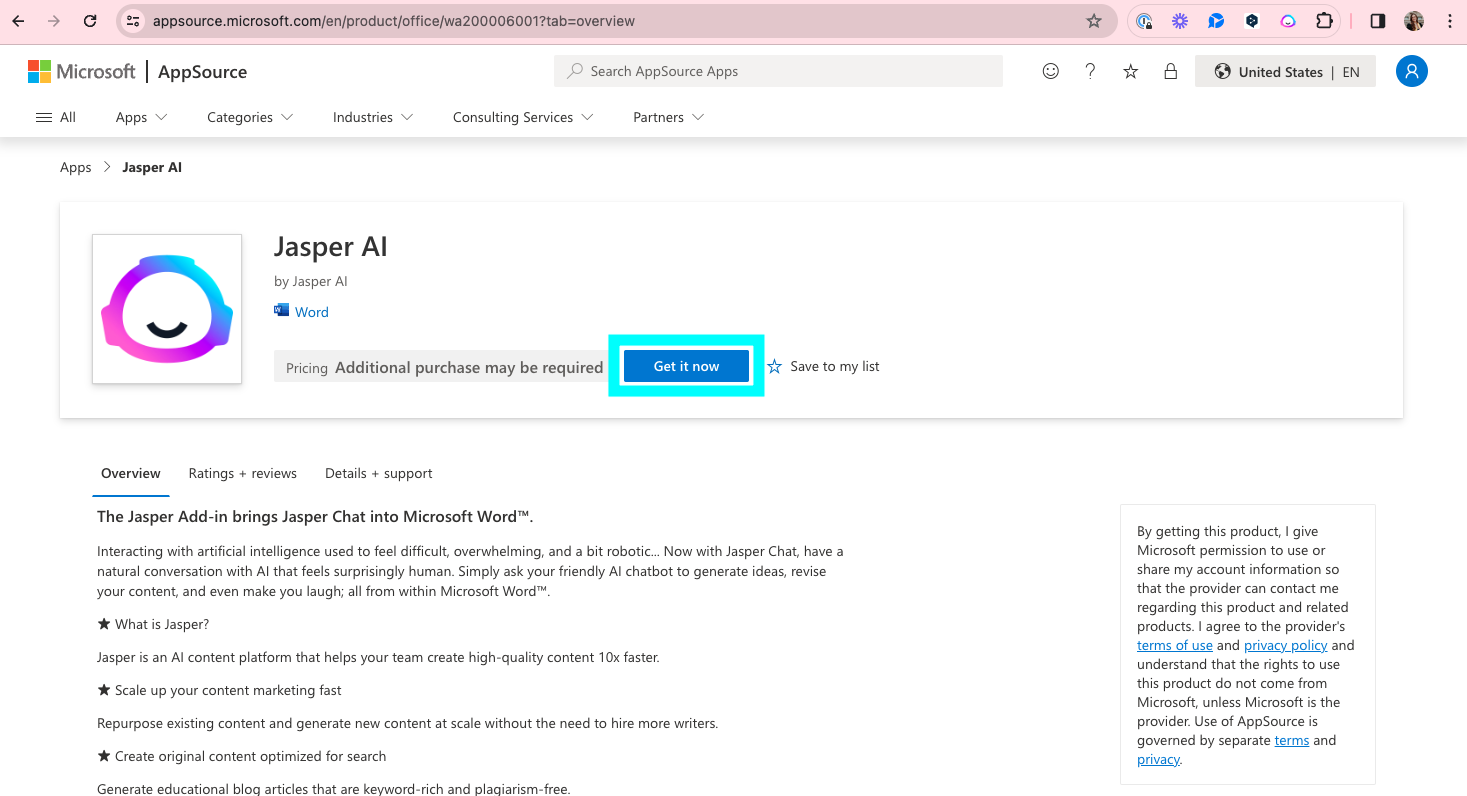Switch to Details + support tab
Viewport: 1467px width, 796px height.
[x=379, y=473]
